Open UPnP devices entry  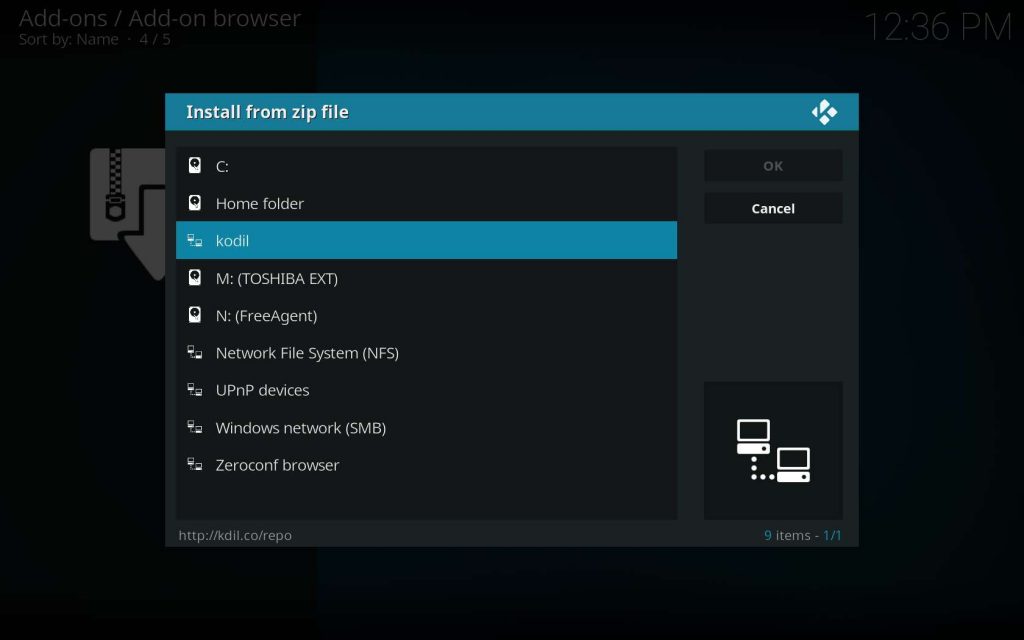coord(426,390)
